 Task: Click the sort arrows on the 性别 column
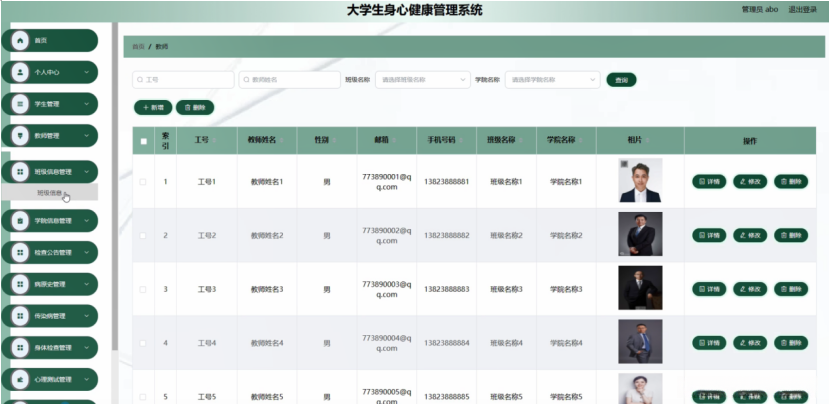tap(334, 141)
